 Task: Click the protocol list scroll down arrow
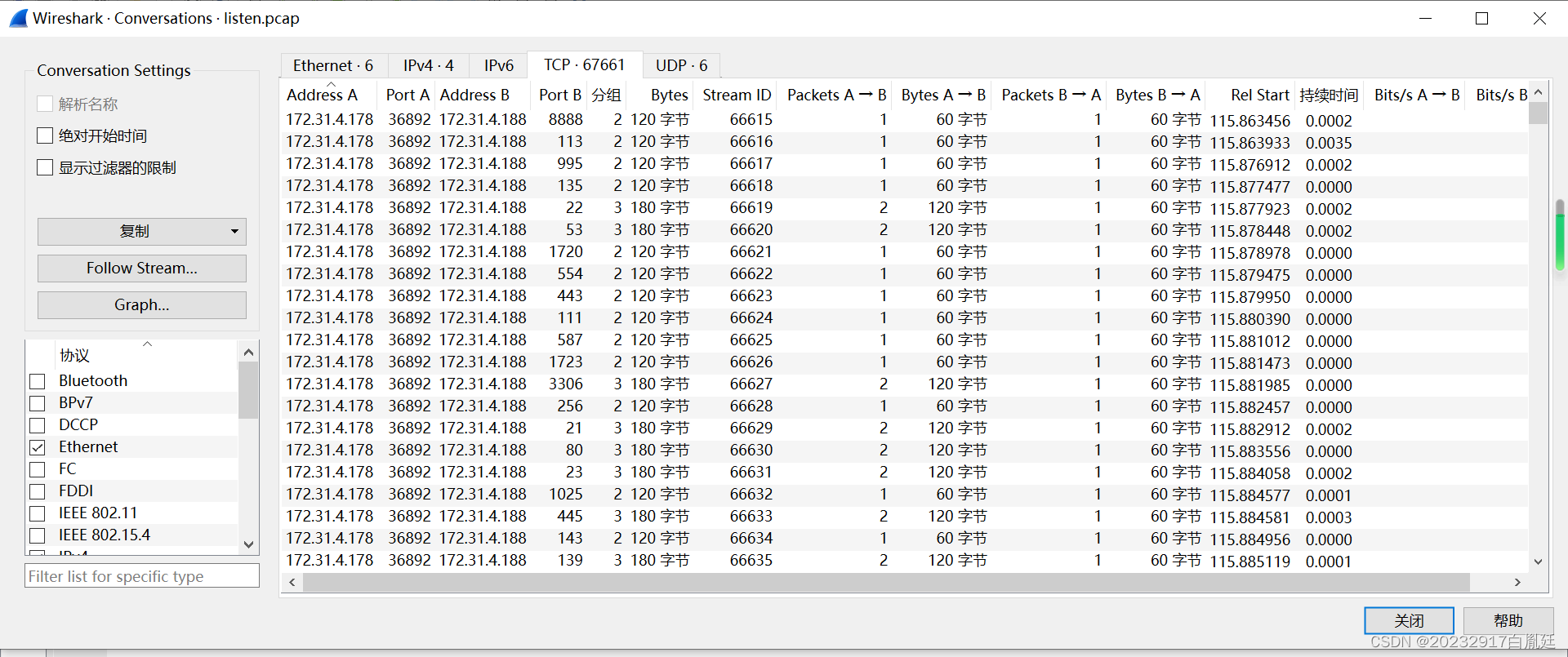[x=249, y=544]
